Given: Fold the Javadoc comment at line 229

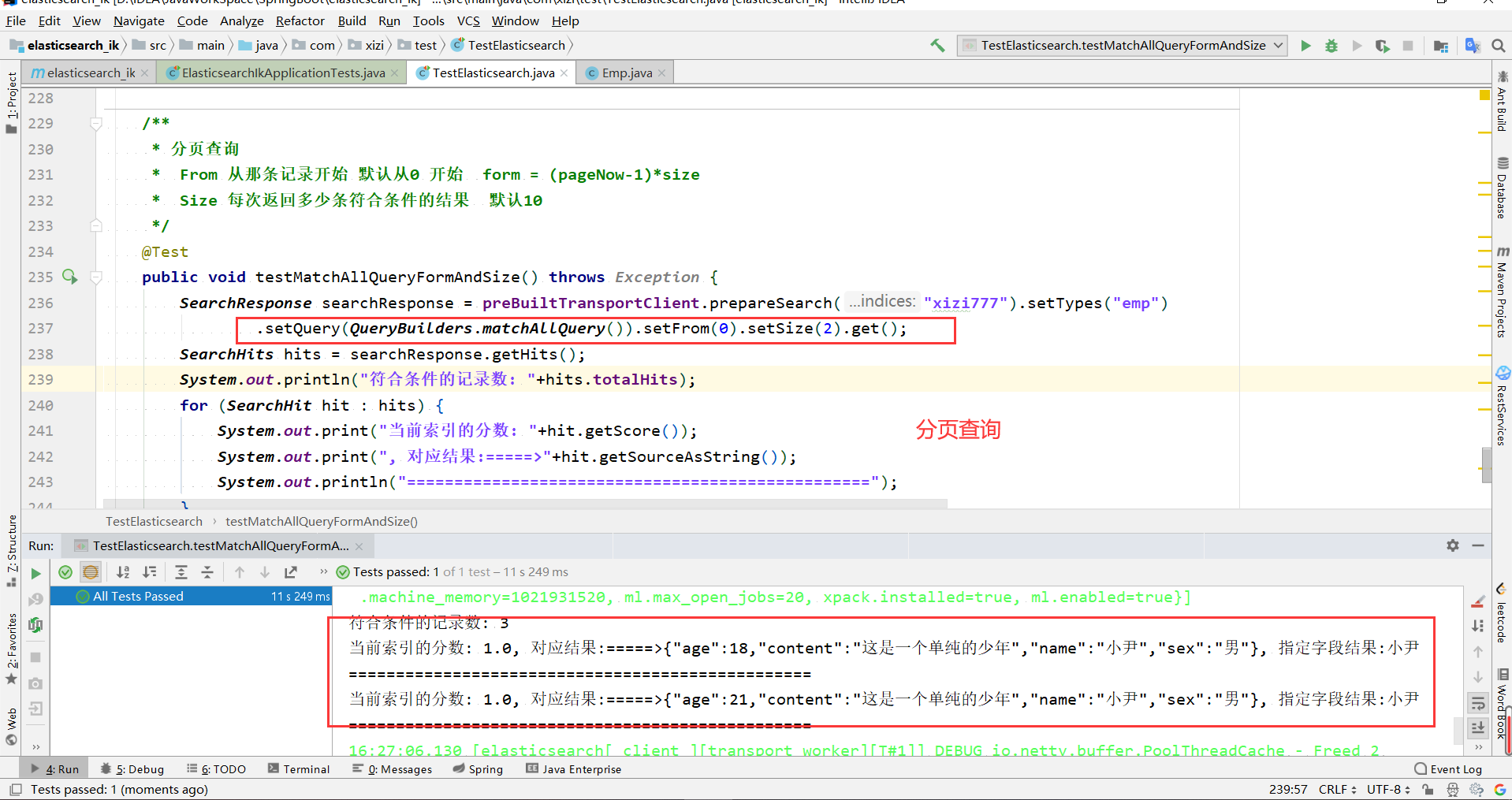Looking at the screenshot, I should click(x=96, y=124).
